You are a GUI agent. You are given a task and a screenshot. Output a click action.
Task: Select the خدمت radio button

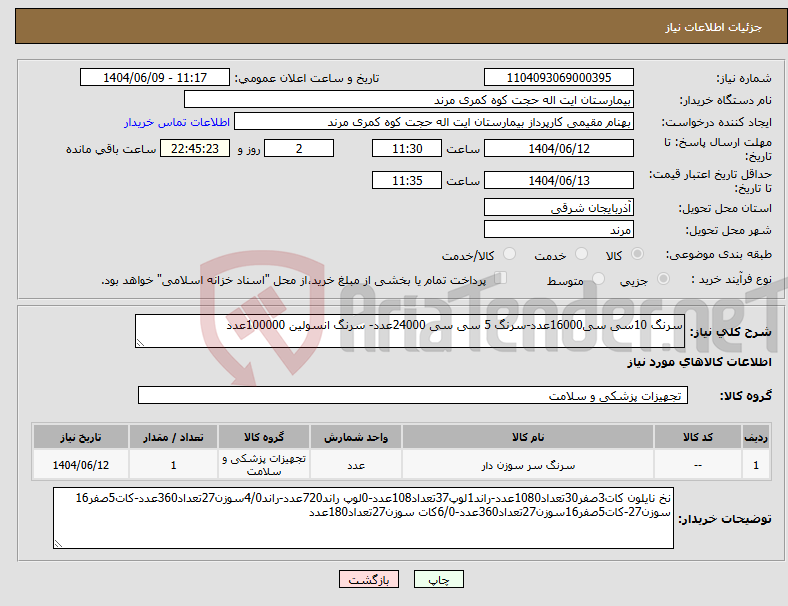point(581,254)
